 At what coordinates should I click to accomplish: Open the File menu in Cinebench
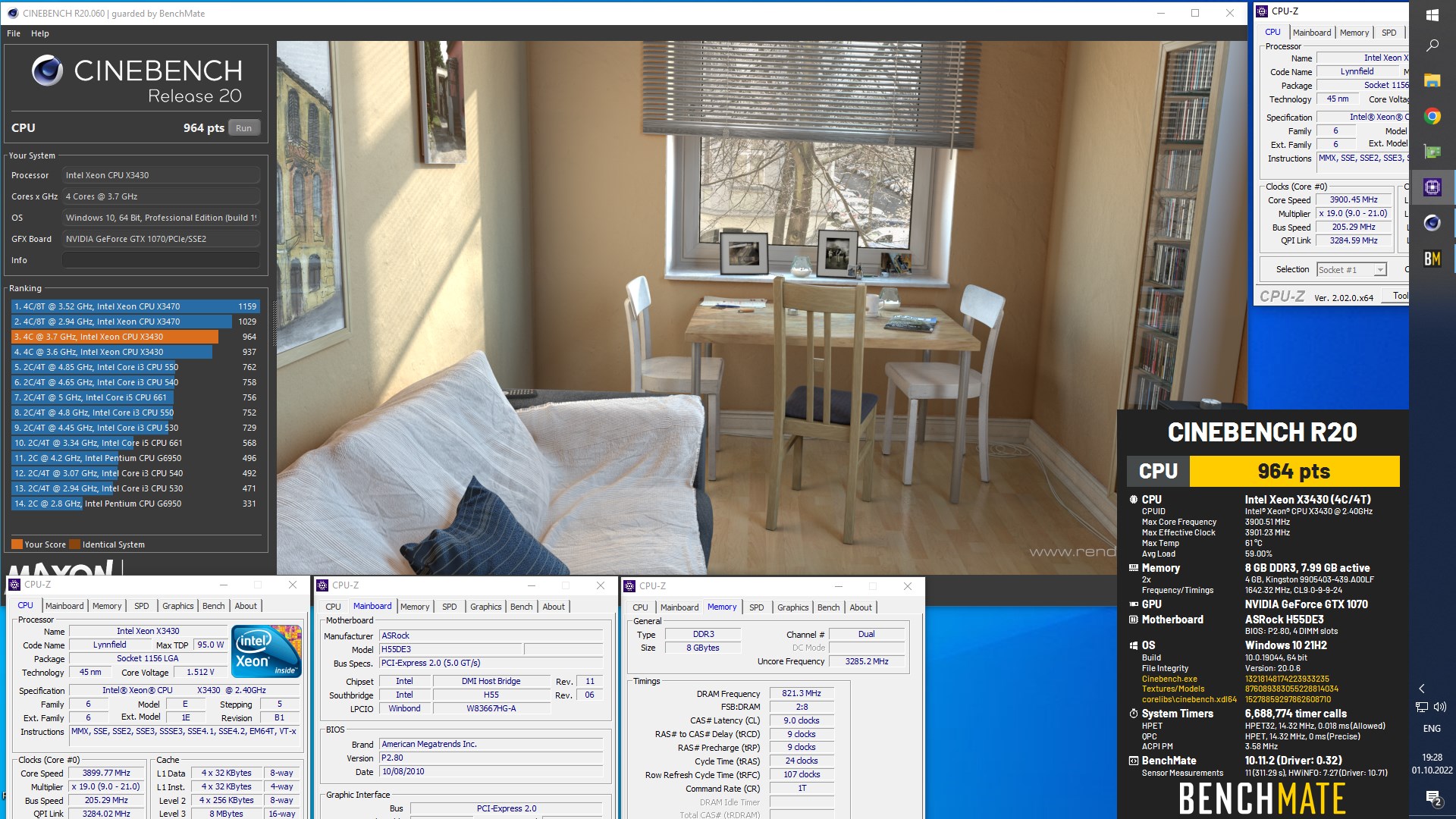(x=14, y=33)
